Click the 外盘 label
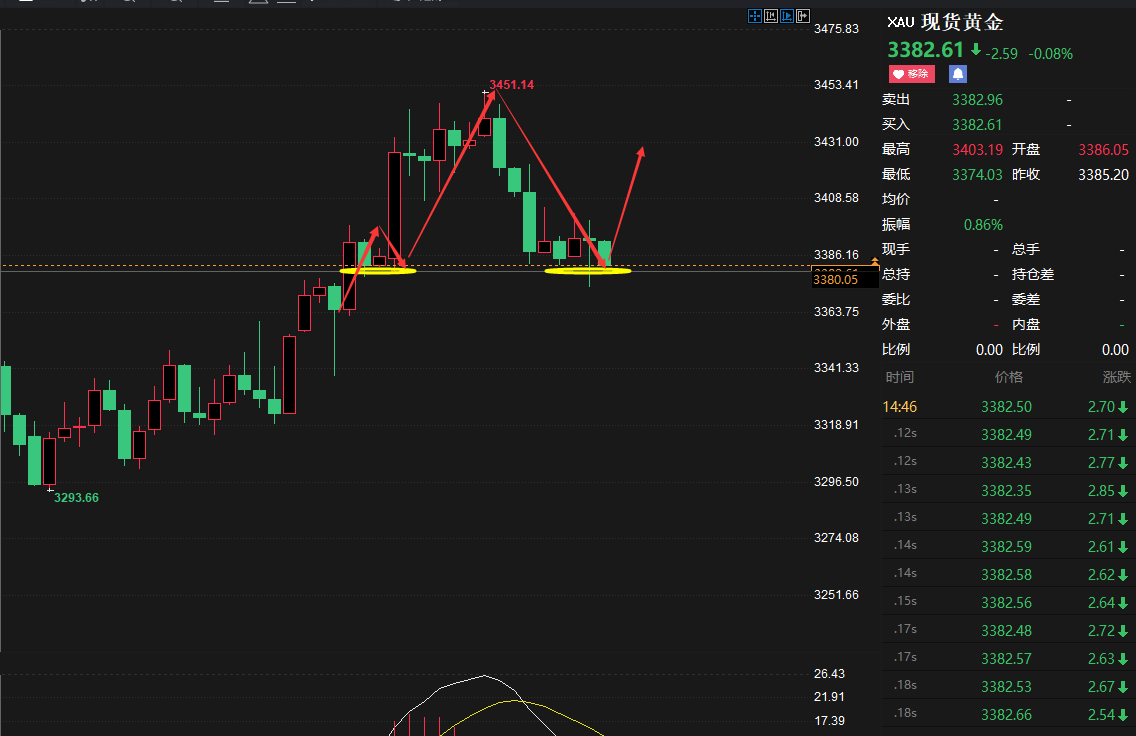Image resolution: width=1136 pixels, height=736 pixels. (x=895, y=325)
